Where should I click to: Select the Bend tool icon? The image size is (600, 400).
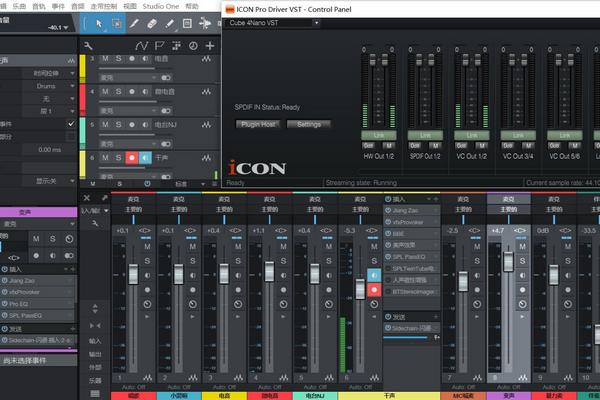205,24
